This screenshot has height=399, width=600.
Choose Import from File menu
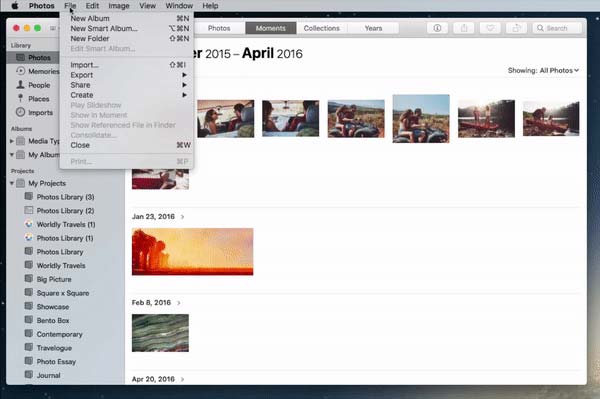[x=127, y=65]
